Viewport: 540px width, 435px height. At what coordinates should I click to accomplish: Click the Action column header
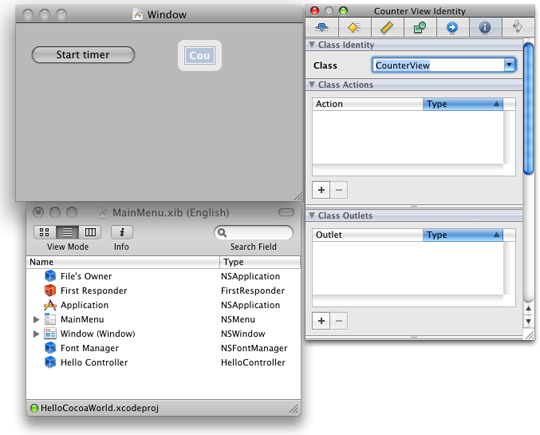pyautogui.click(x=367, y=104)
